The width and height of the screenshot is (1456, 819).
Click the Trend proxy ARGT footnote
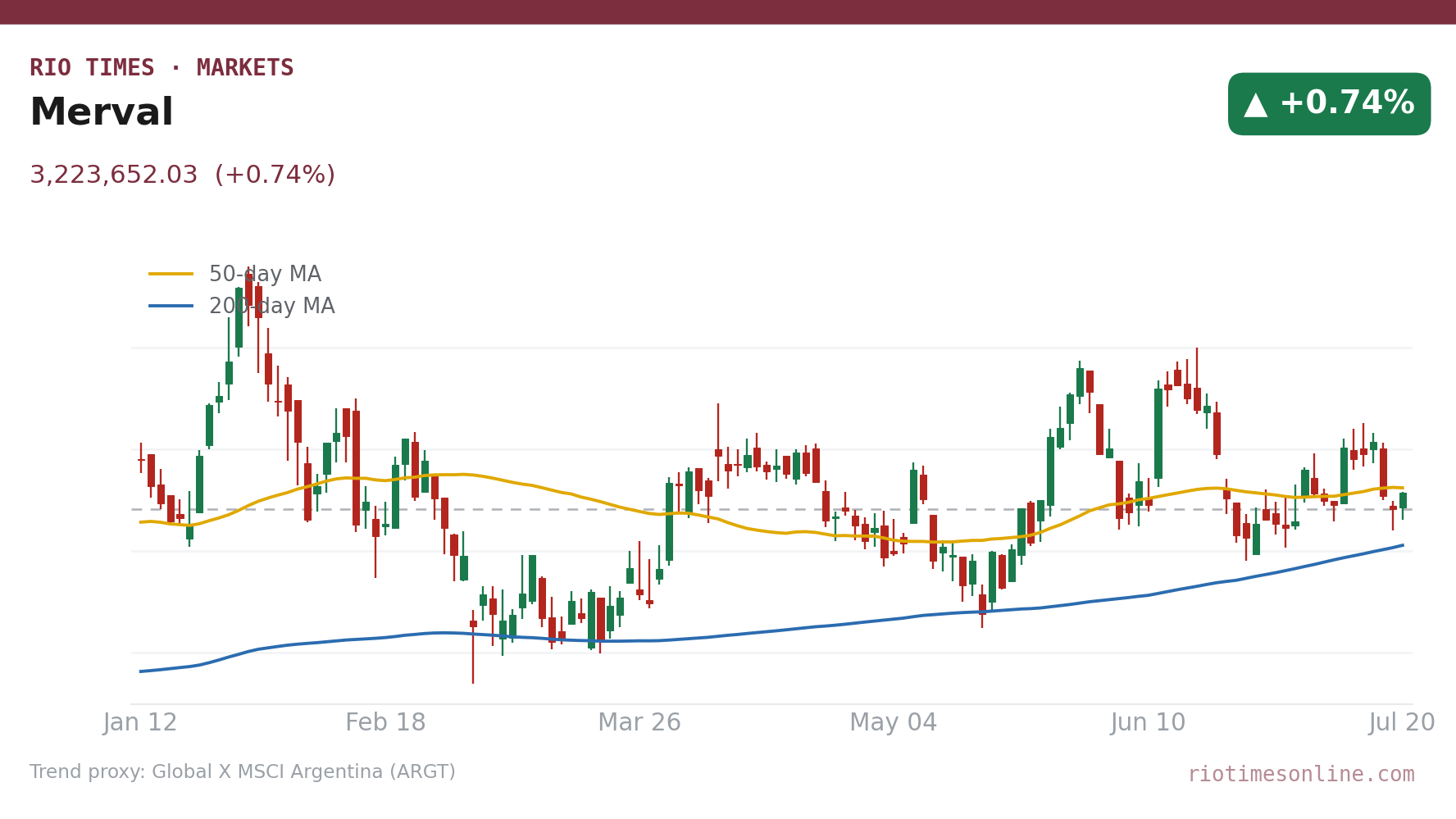243,772
